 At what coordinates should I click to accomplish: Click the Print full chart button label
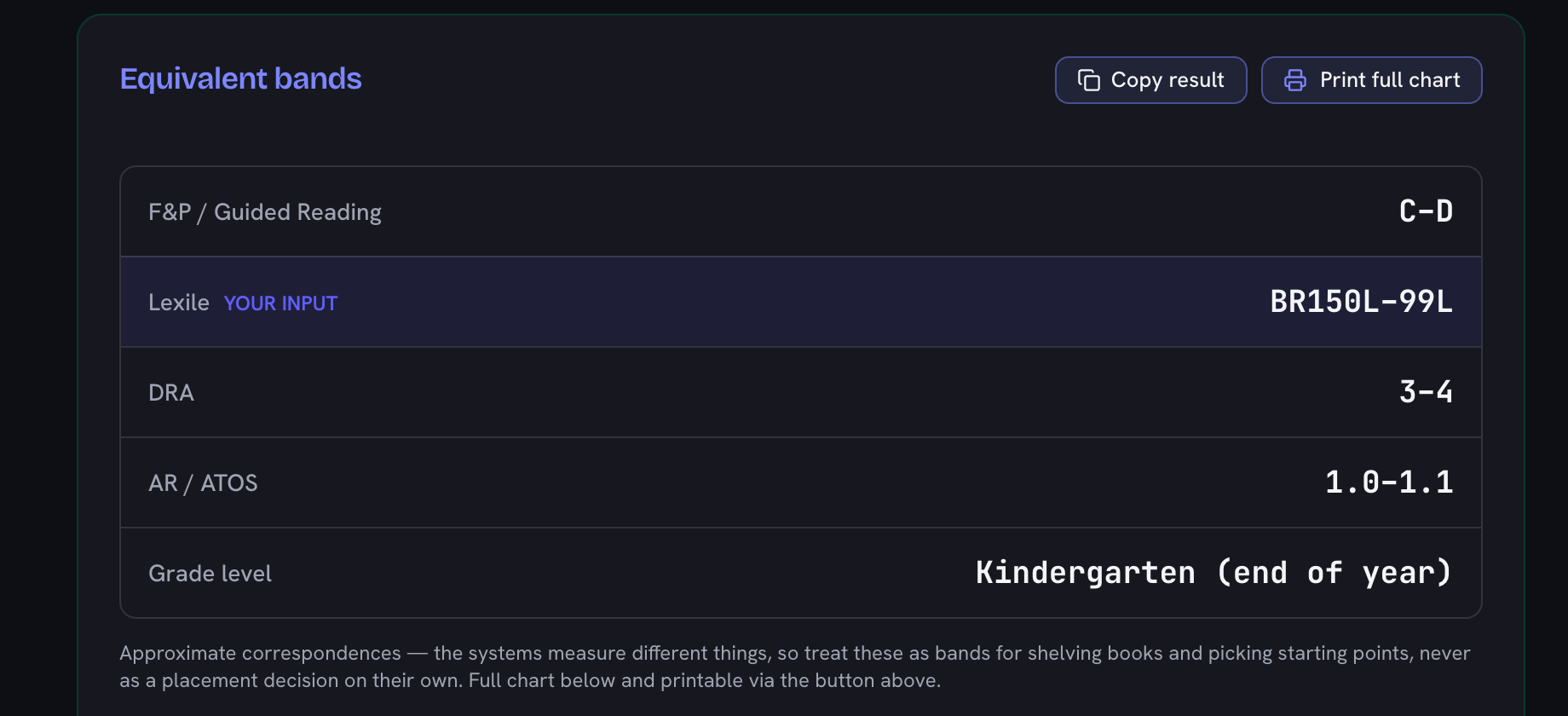click(1390, 80)
